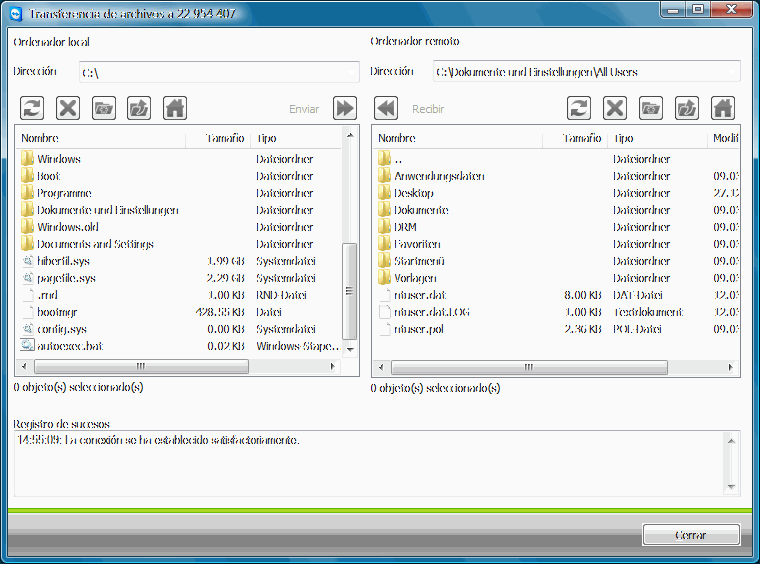Image resolution: width=760 pixels, height=564 pixels.
Task: Select the Windows.old folder in local list
Action: [x=67, y=227]
